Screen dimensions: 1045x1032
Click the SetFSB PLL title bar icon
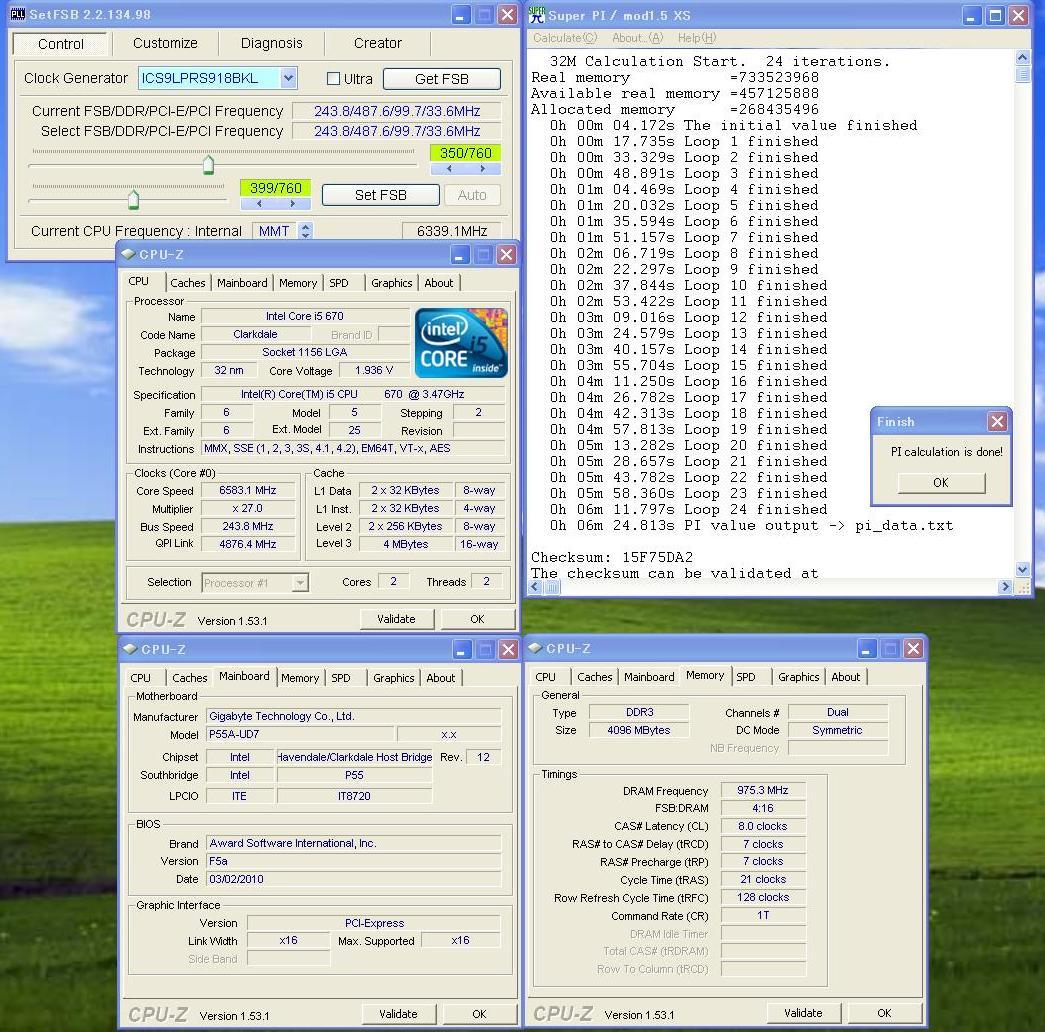pyautogui.click(x=18, y=14)
